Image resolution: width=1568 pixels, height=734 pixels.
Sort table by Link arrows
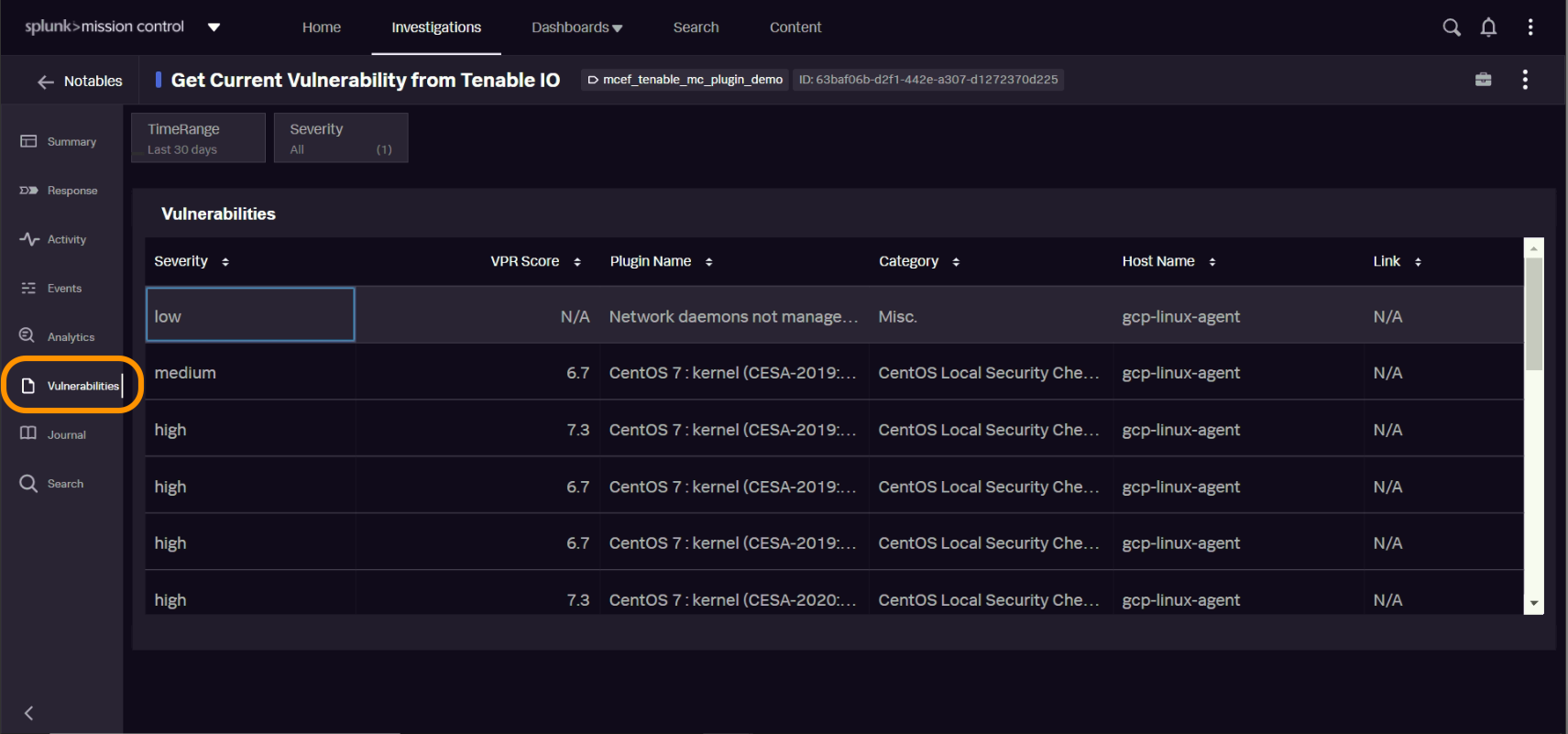tap(1418, 262)
